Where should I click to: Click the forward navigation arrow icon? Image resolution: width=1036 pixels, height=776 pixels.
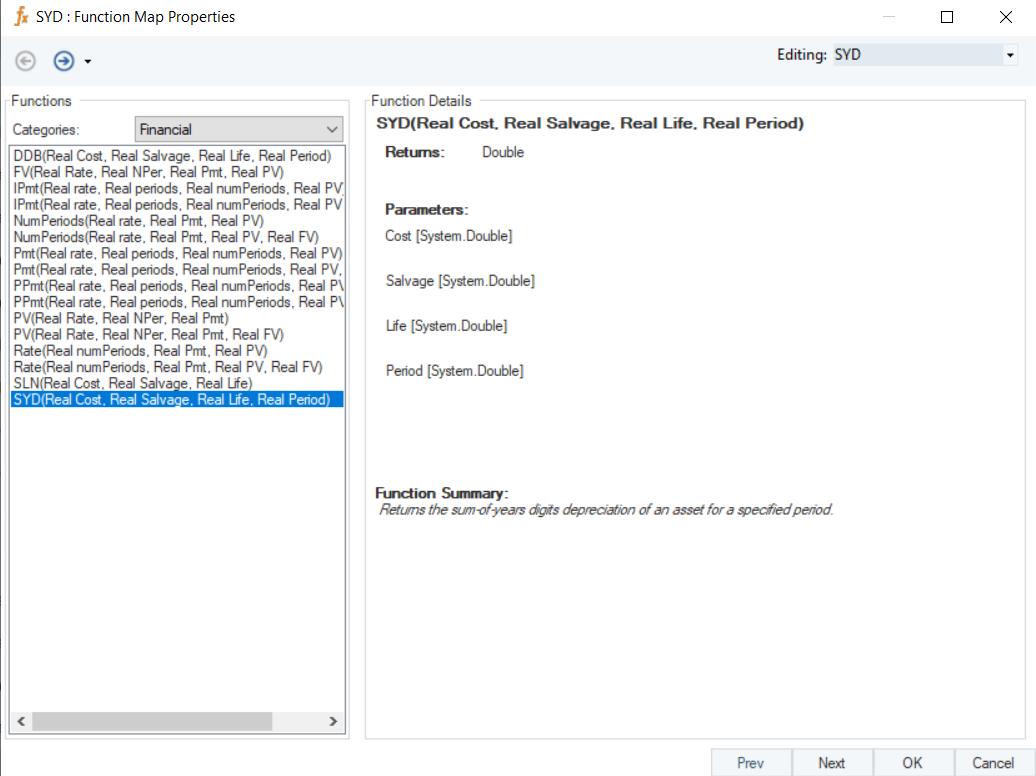(63, 61)
